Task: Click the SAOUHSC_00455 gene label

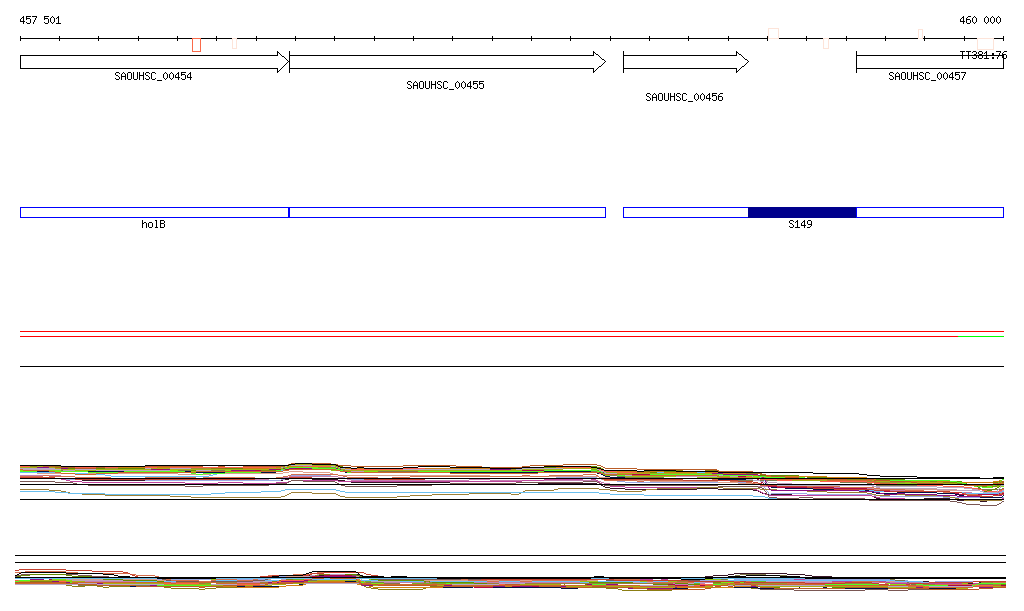Action: click(x=445, y=86)
